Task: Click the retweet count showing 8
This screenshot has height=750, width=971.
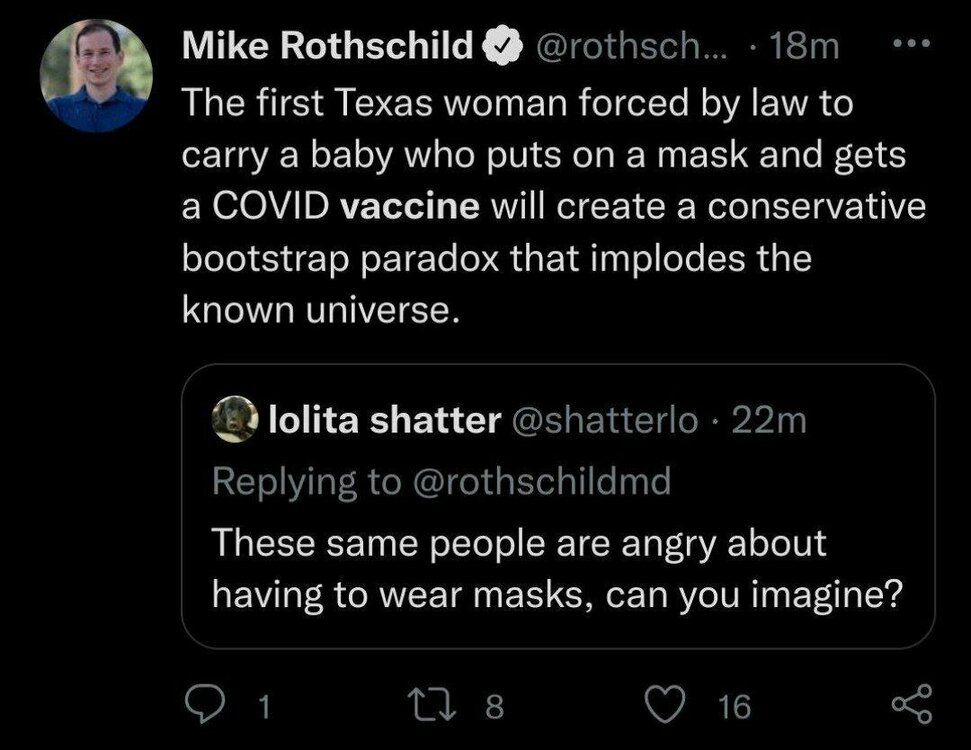Action: (x=492, y=708)
